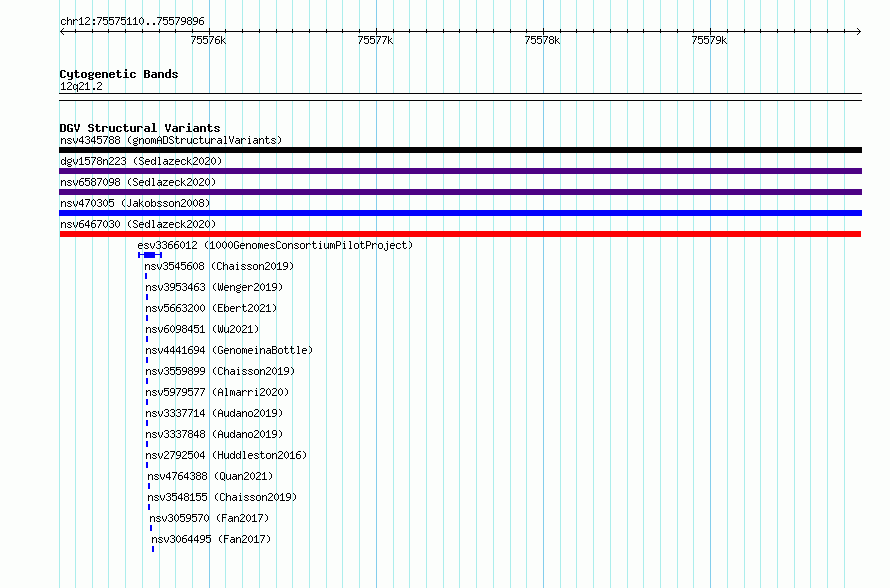The width and height of the screenshot is (890, 588).
Task: Click the small blue esv3366012 glyph
Action: [150, 255]
